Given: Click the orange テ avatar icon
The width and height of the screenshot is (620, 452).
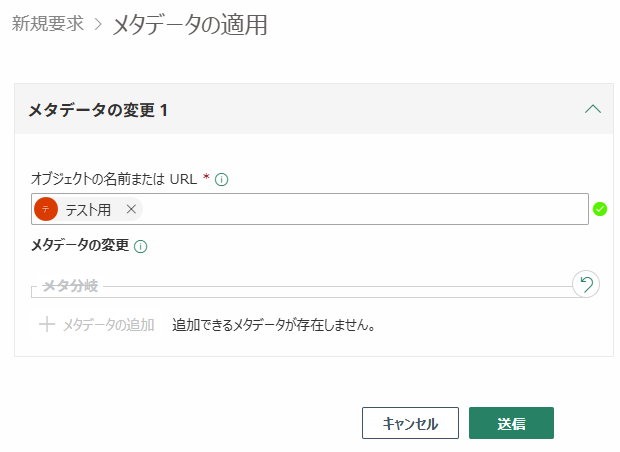Looking at the screenshot, I should [x=46, y=209].
